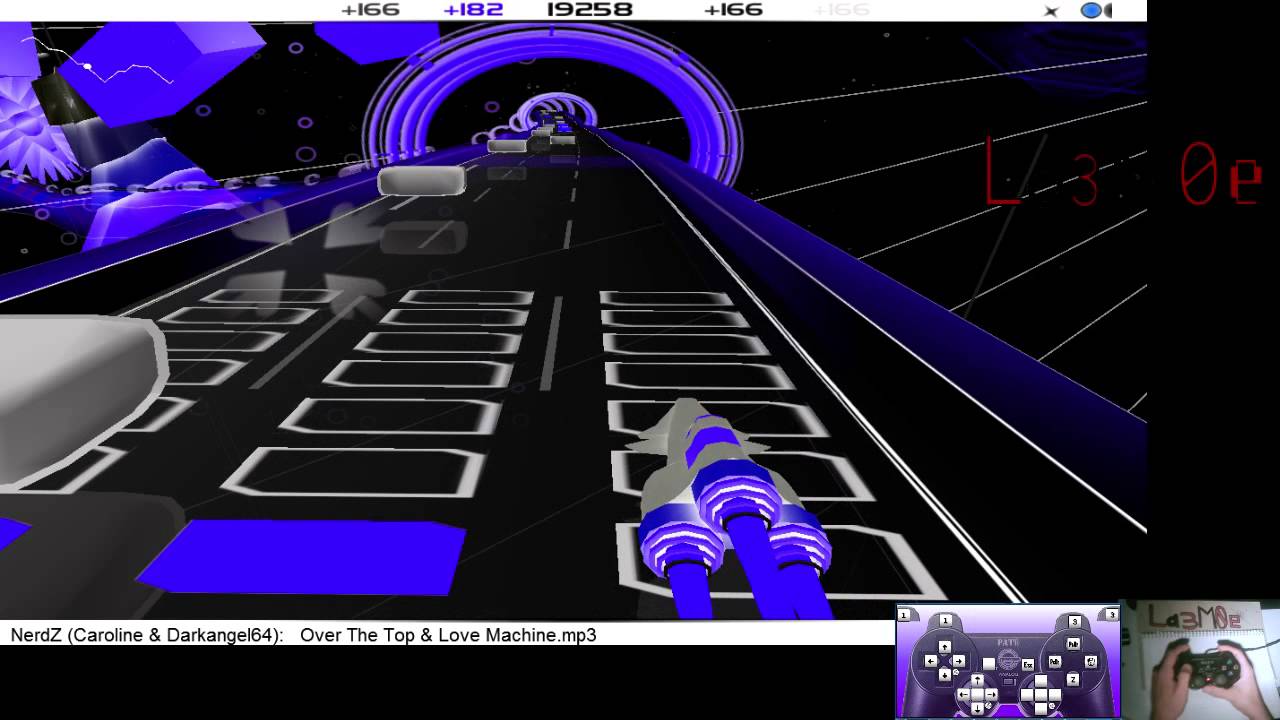Click the D-pad left arrow on controller overlay
Screen dimensions: 1280x720
point(931,661)
